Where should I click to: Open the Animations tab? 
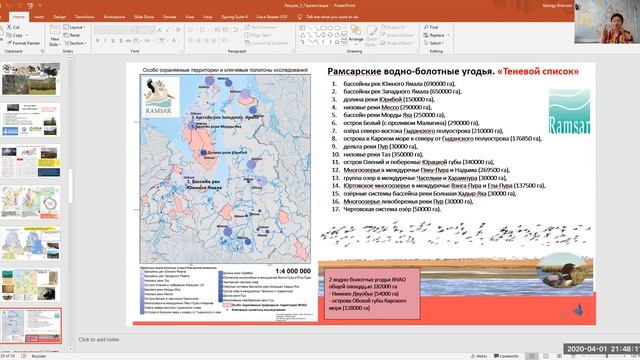click(x=114, y=17)
